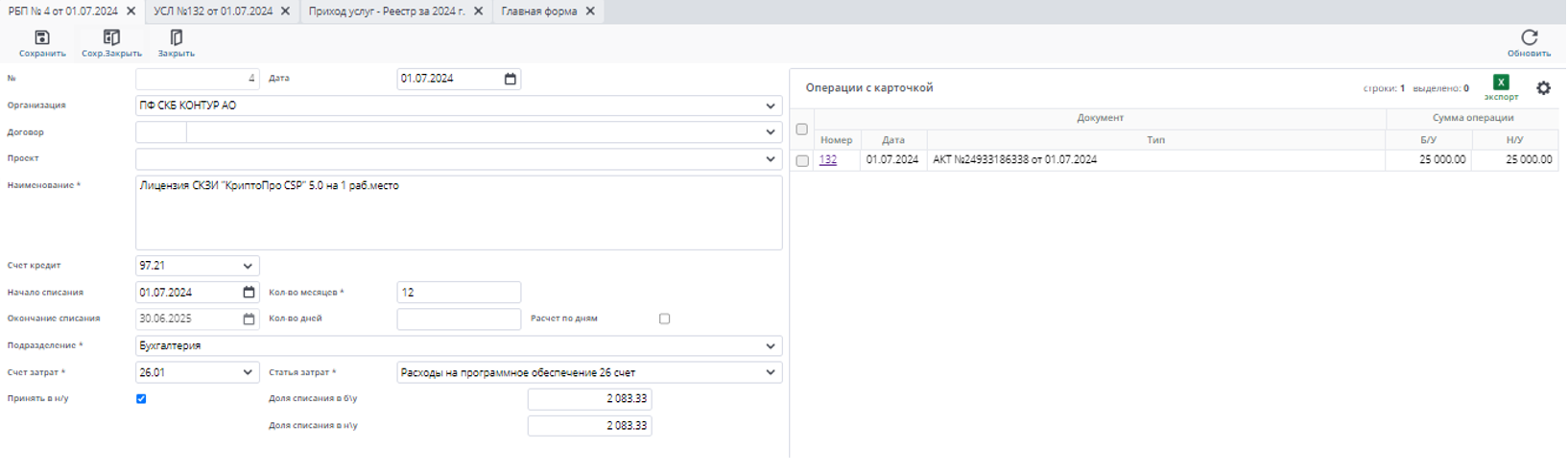This screenshot has width=1568, height=473.
Task: Expand the Счет кредит 97.21 dropdown
Action: [x=248, y=266]
